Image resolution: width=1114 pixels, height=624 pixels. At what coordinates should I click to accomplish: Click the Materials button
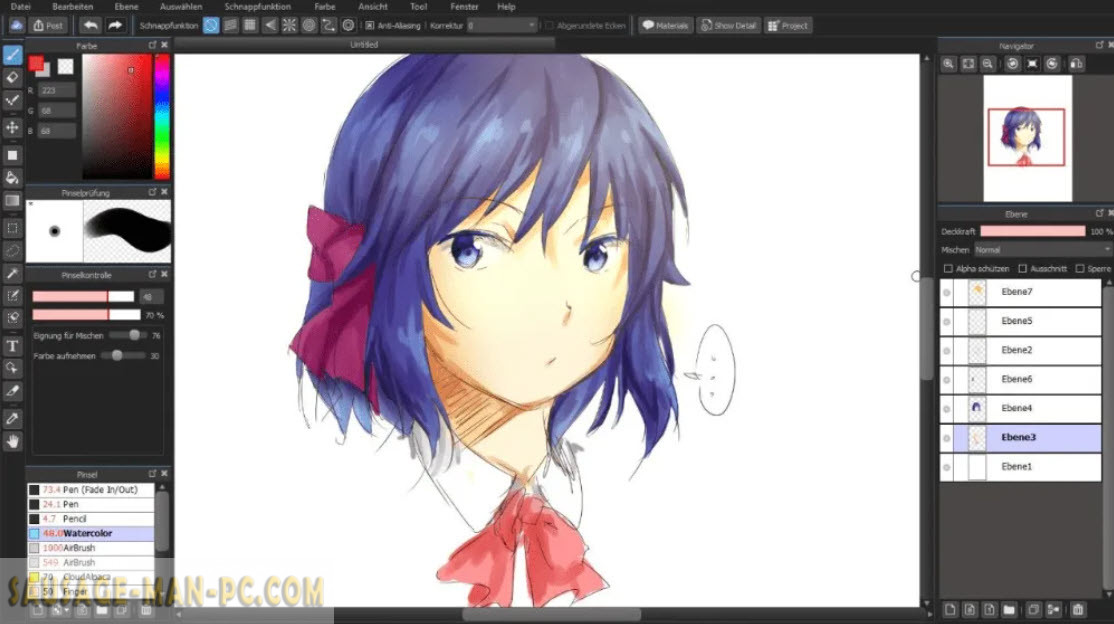[x=665, y=26]
